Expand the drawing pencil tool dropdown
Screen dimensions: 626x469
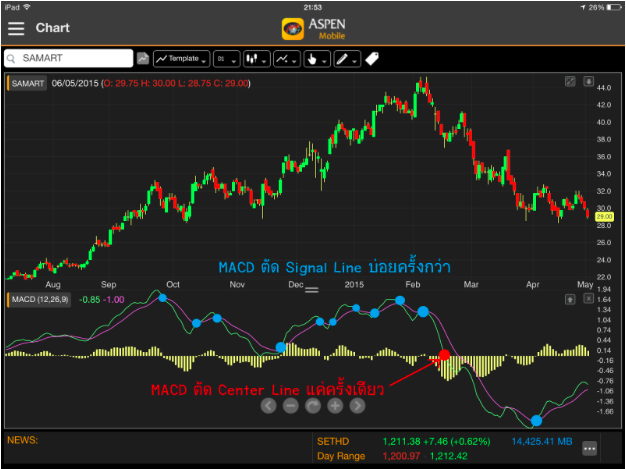[x=346, y=59]
